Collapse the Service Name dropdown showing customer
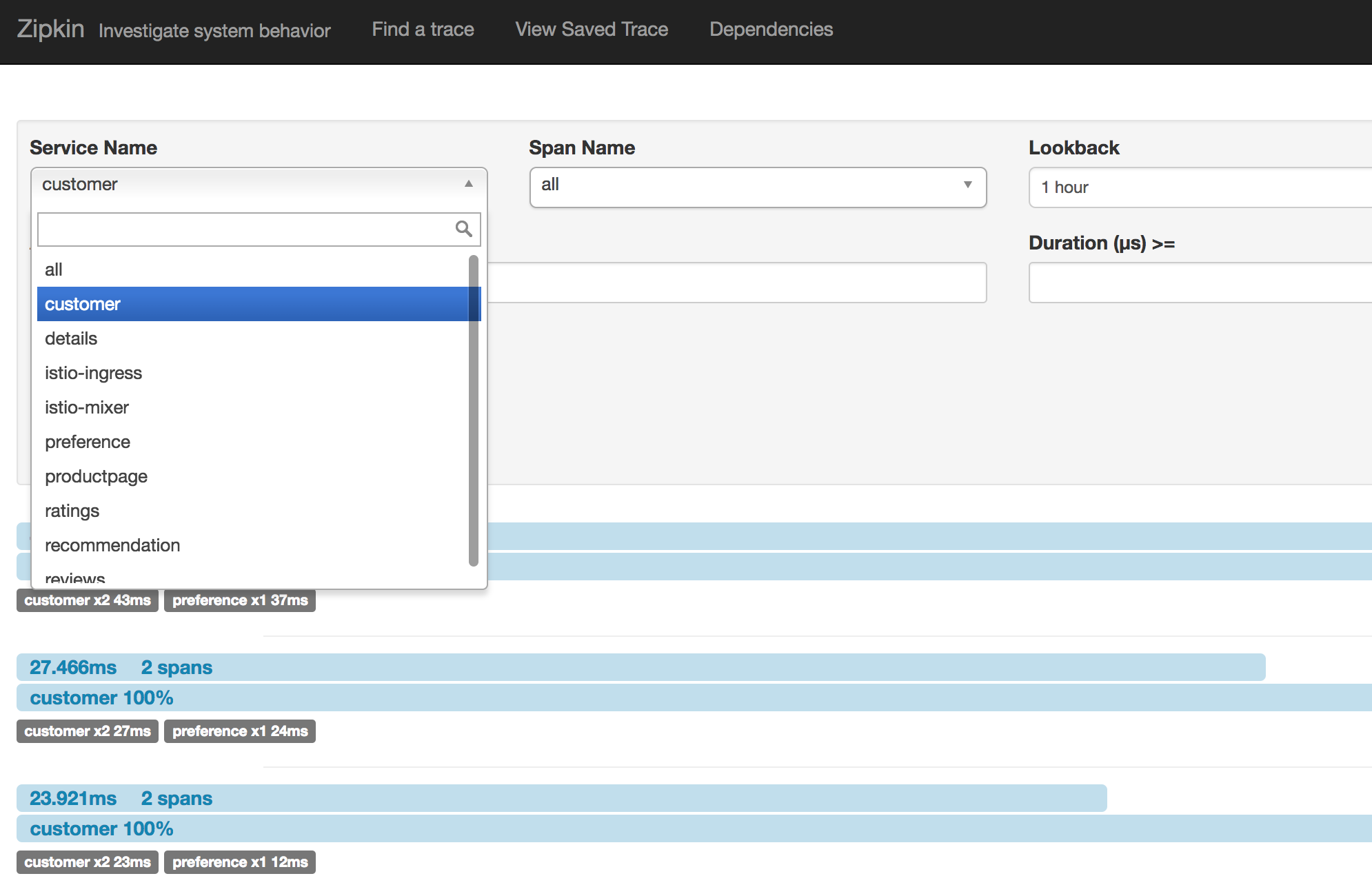1372x896 pixels. (259, 185)
